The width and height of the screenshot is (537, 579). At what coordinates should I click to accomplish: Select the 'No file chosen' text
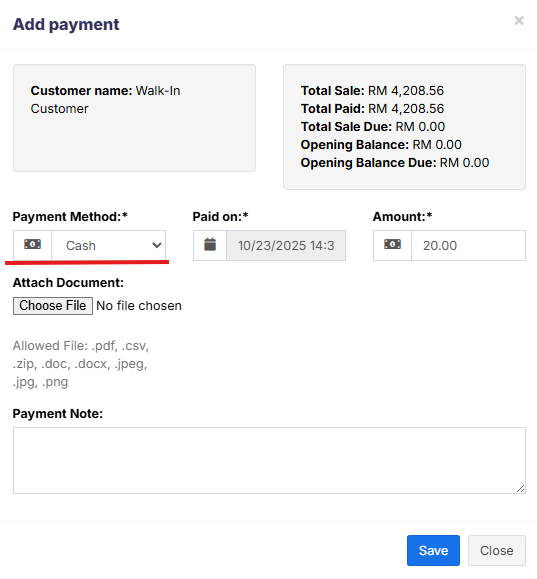click(x=139, y=306)
